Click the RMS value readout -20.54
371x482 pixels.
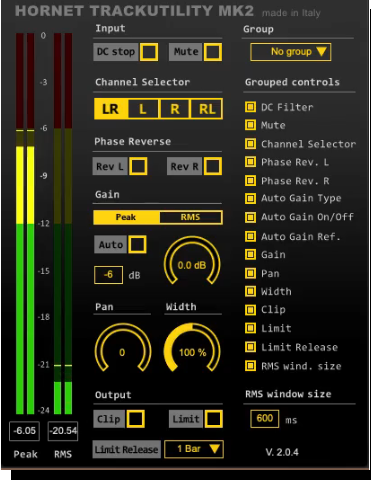(x=63, y=431)
